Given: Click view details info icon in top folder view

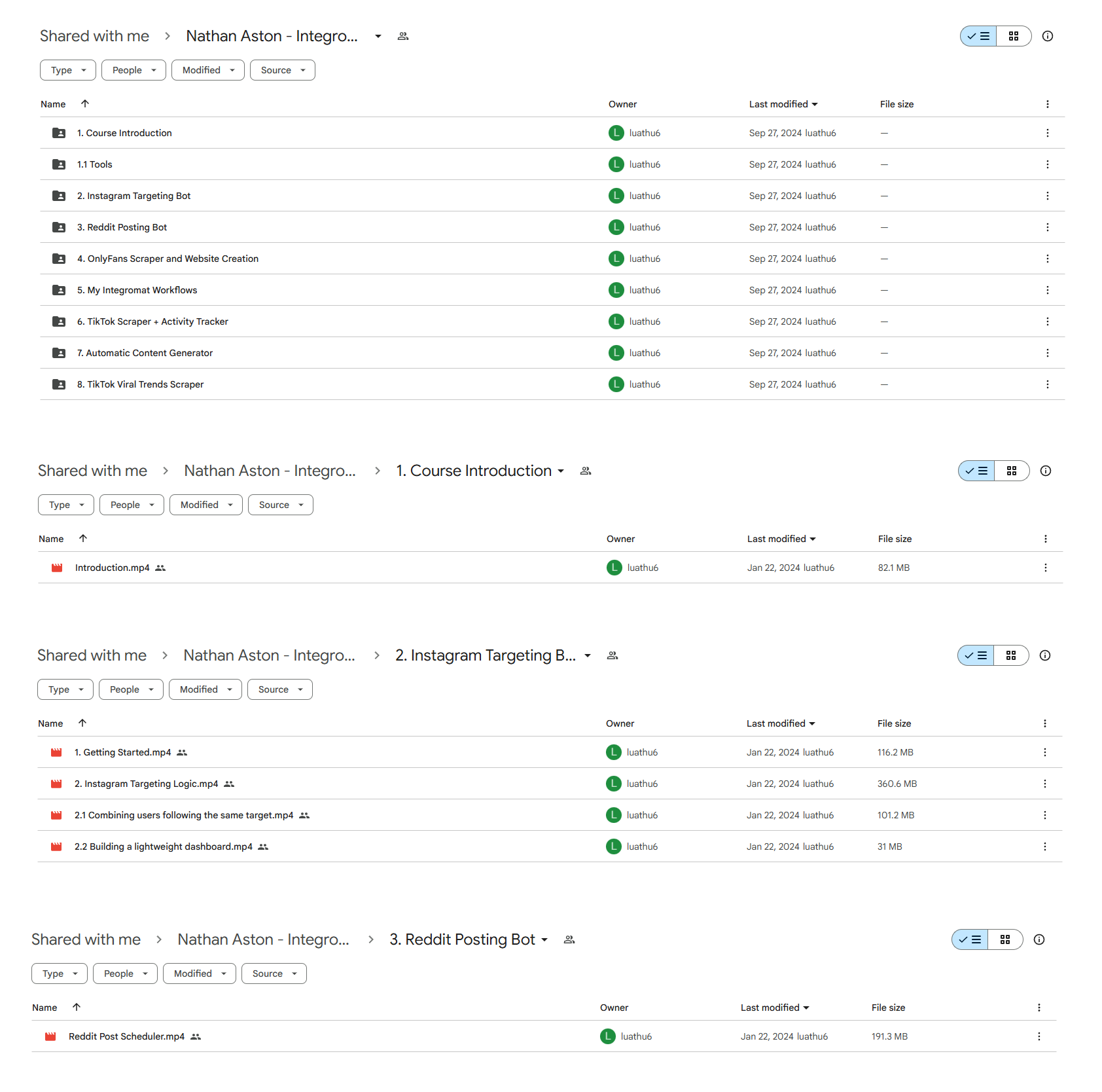Looking at the screenshot, I should (x=1048, y=36).
